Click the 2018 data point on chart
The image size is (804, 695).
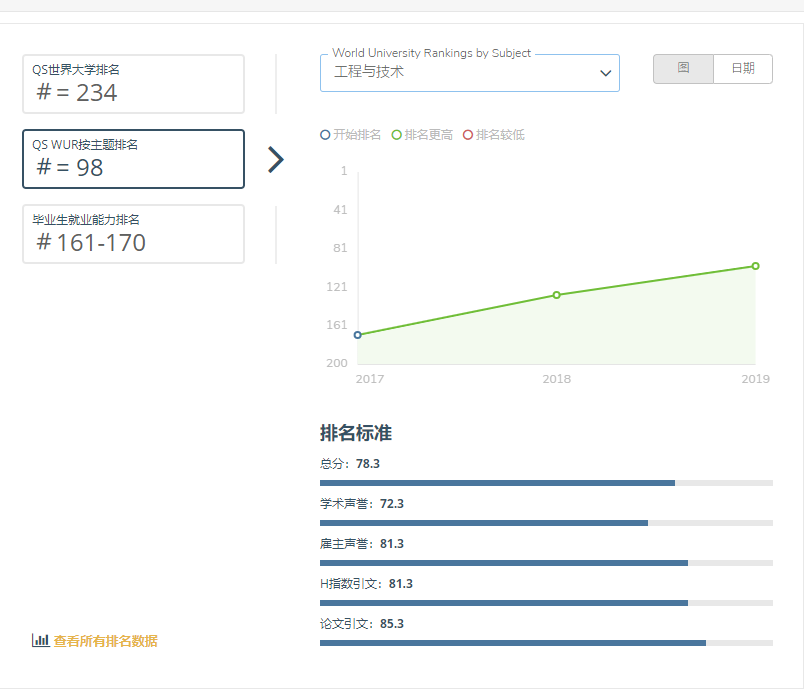coord(557,295)
